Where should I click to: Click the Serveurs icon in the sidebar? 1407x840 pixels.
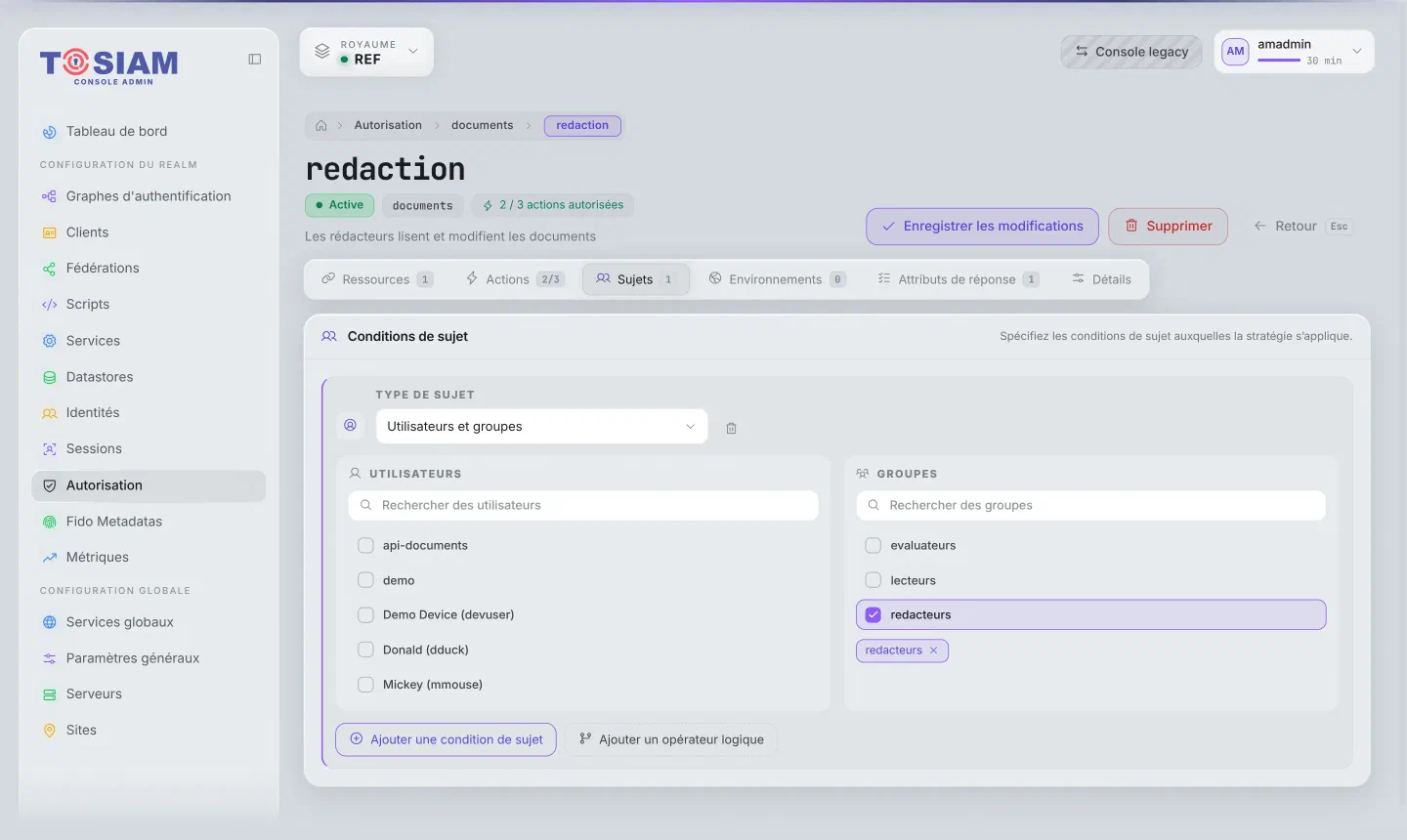coord(50,694)
